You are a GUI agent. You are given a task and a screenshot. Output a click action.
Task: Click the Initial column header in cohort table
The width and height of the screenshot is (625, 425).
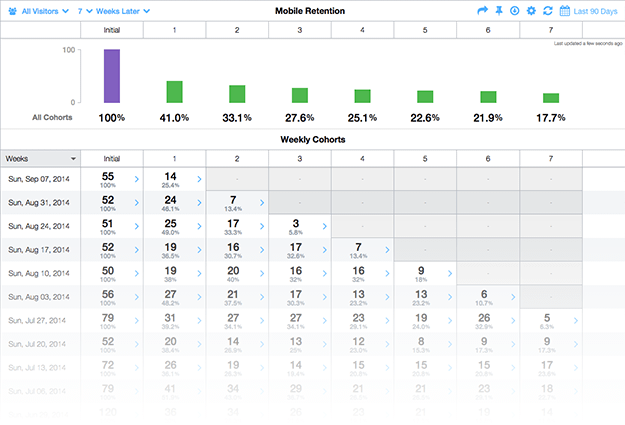pyautogui.click(x=112, y=158)
